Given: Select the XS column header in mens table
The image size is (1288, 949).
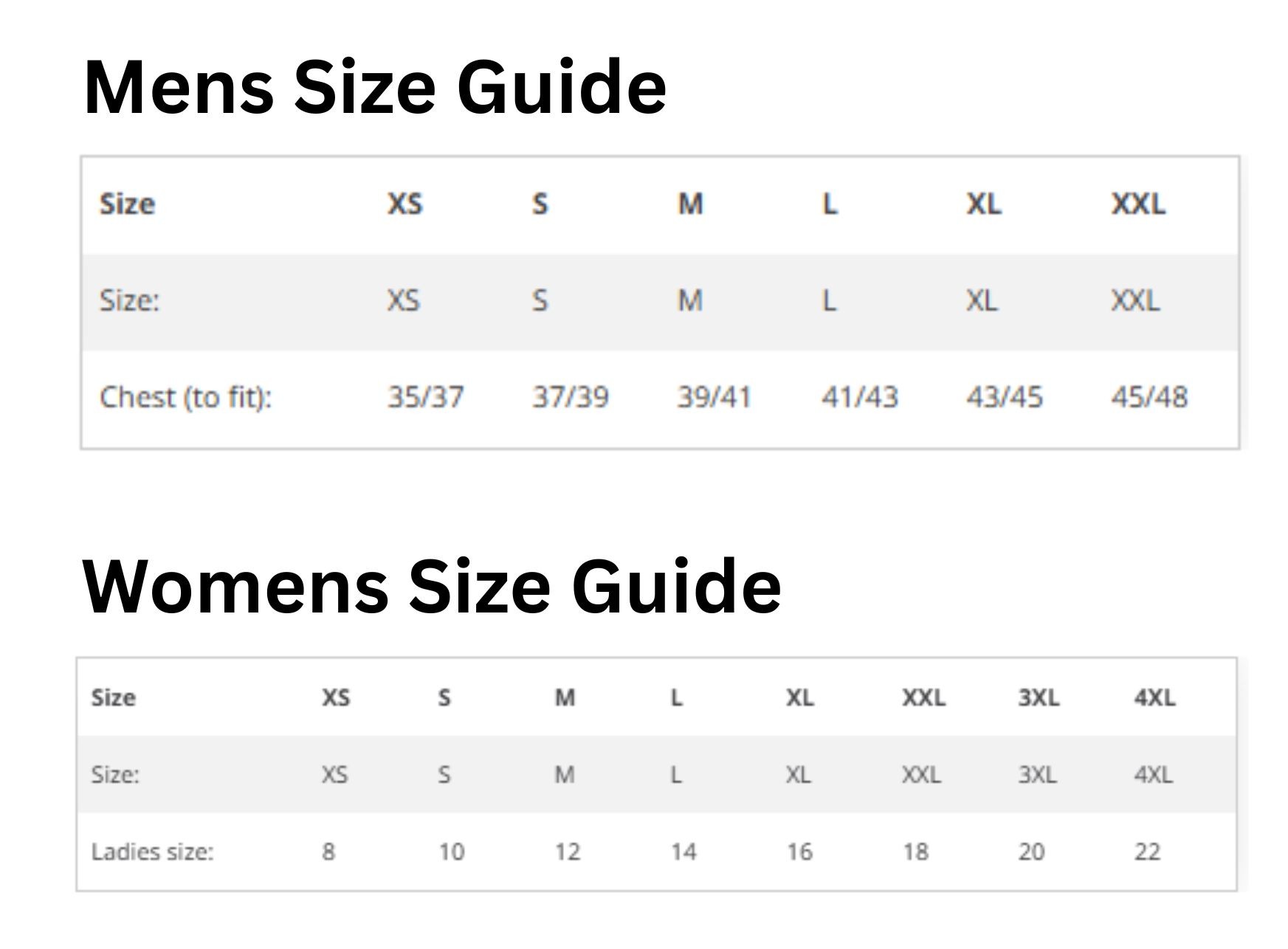Looking at the screenshot, I should coord(404,204).
